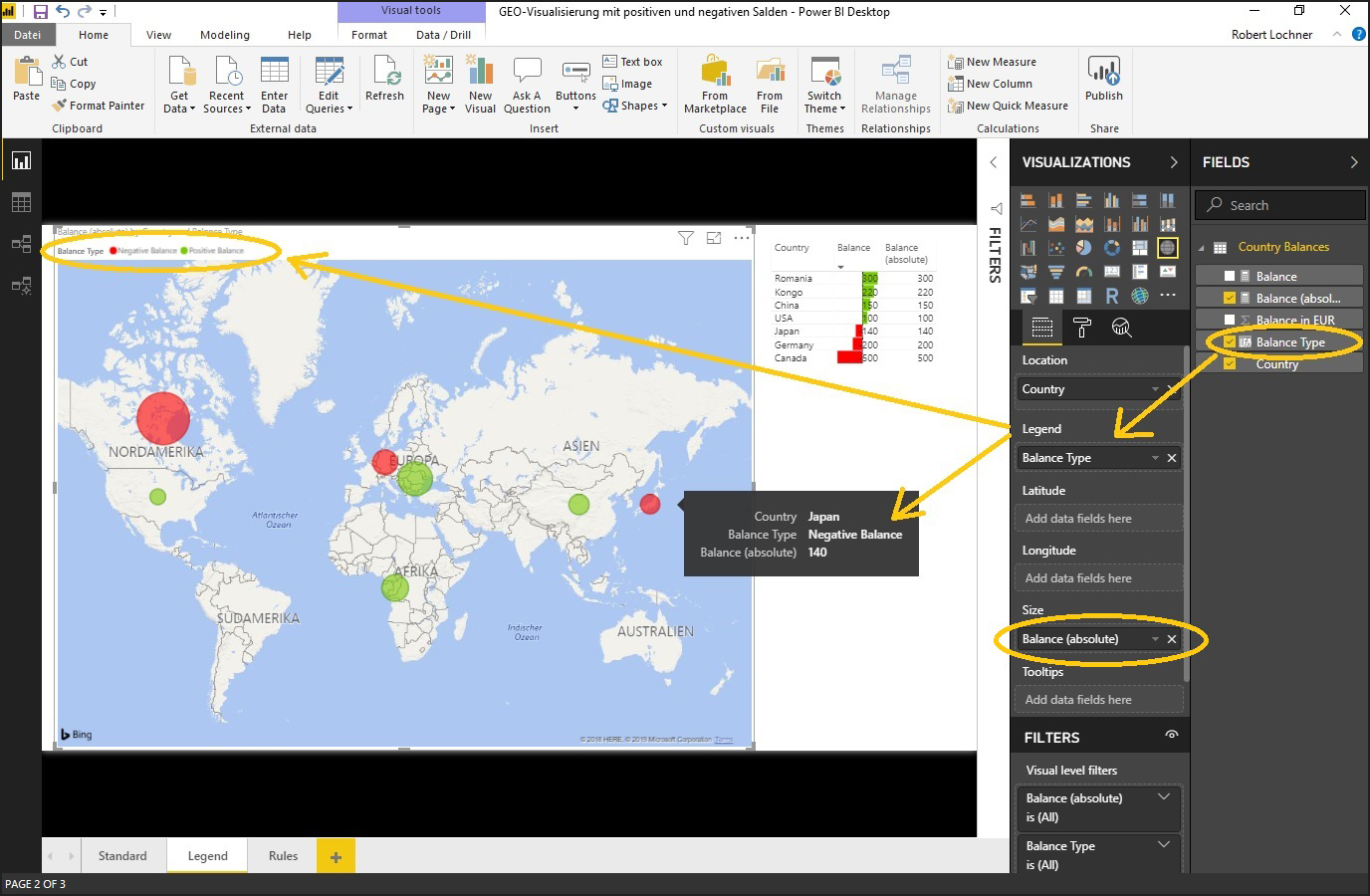
Task: Switch to Data view in left sidebar
Action: click(21, 202)
